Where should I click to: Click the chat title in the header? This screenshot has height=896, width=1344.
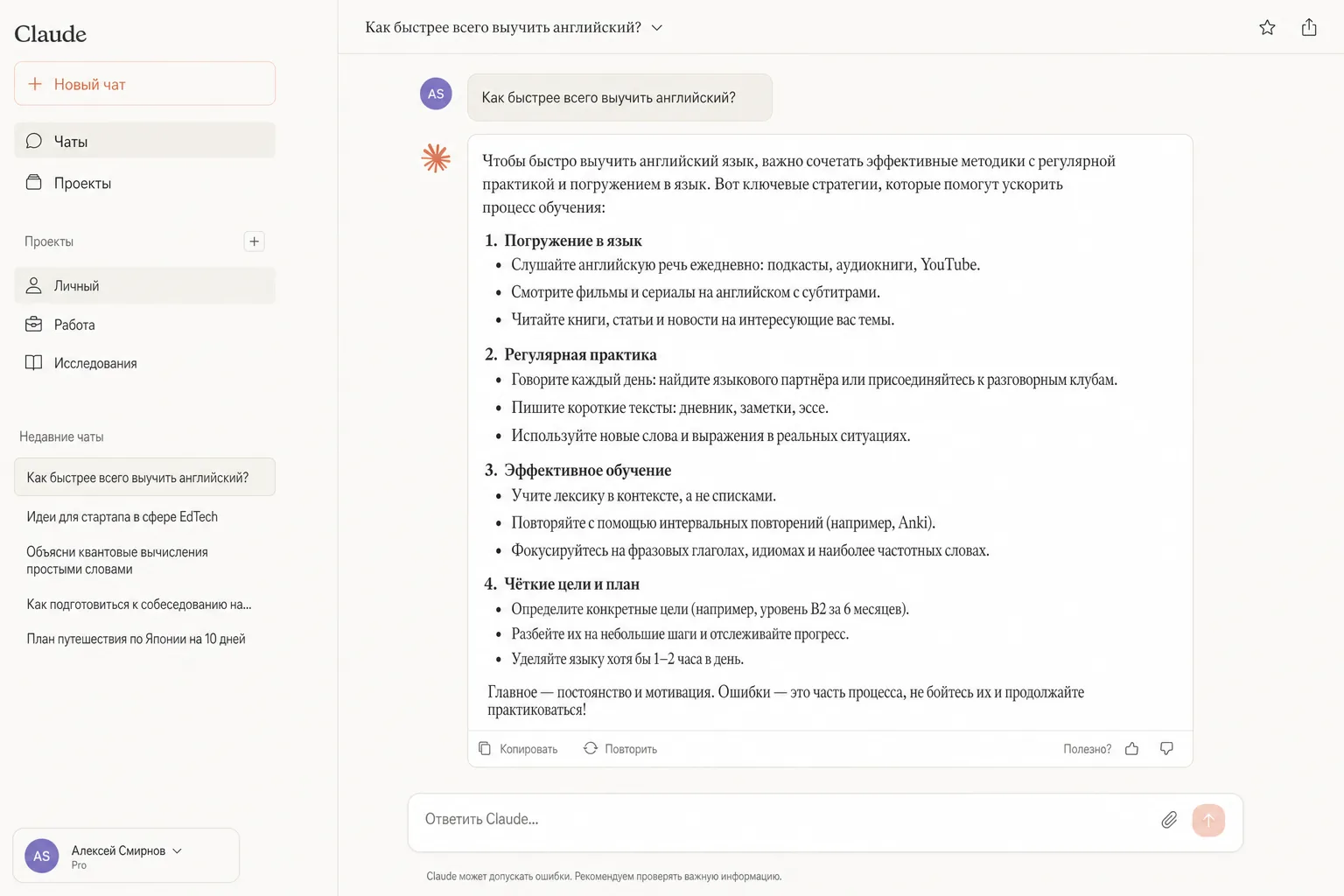tap(503, 27)
